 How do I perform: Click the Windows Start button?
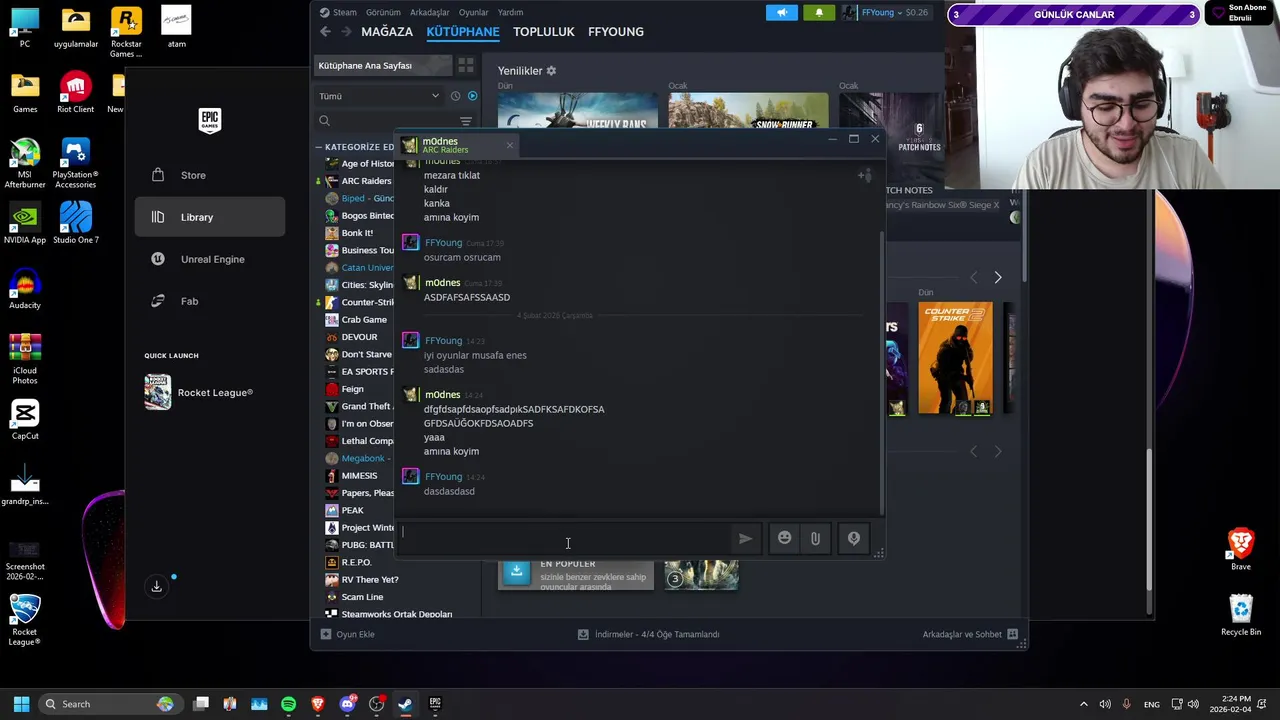[x=21, y=704]
